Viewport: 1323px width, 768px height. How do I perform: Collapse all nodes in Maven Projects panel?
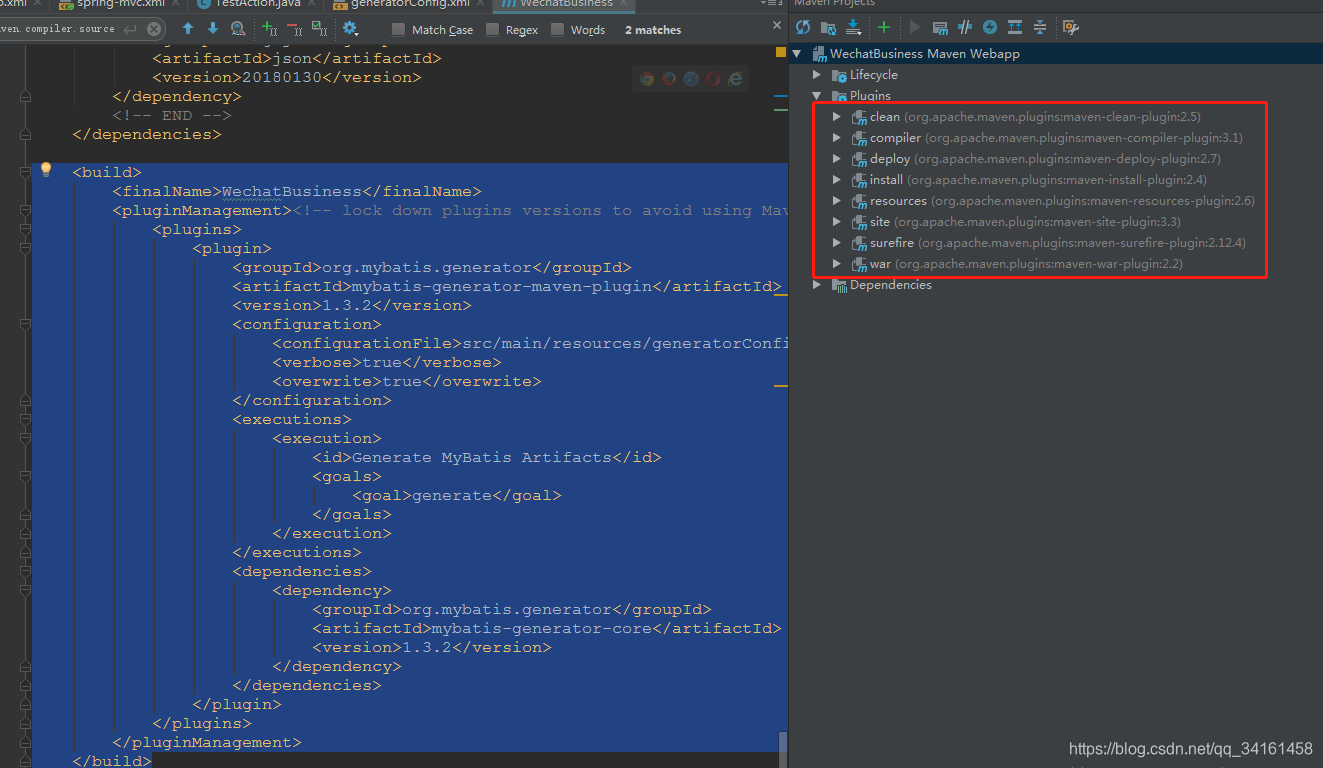tap(1040, 27)
